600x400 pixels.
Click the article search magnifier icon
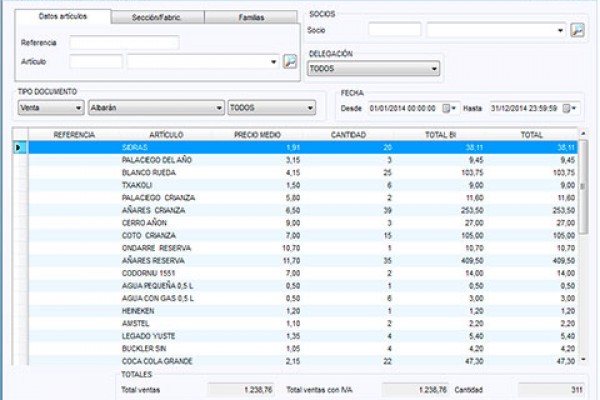tap(290, 61)
